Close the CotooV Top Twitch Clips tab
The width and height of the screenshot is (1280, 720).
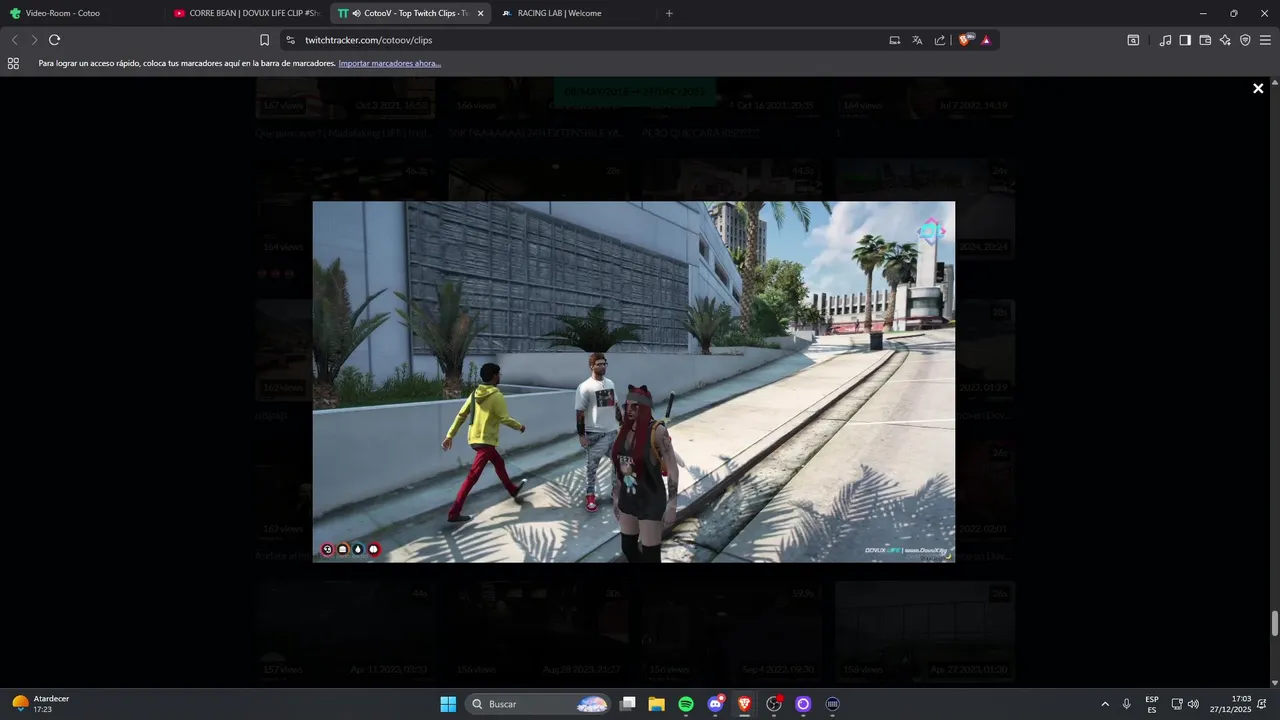point(480,13)
